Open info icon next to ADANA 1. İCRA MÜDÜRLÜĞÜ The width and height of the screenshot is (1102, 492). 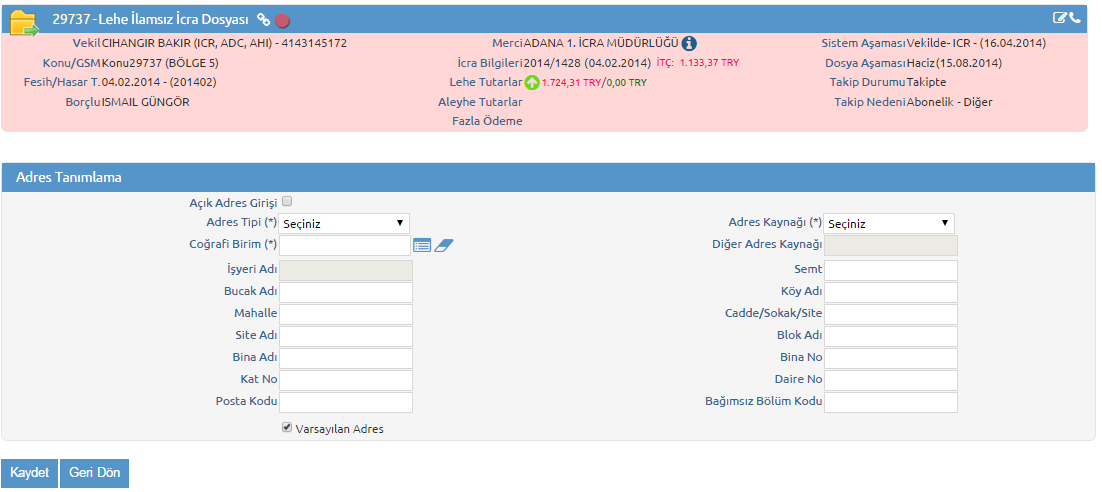click(x=689, y=44)
